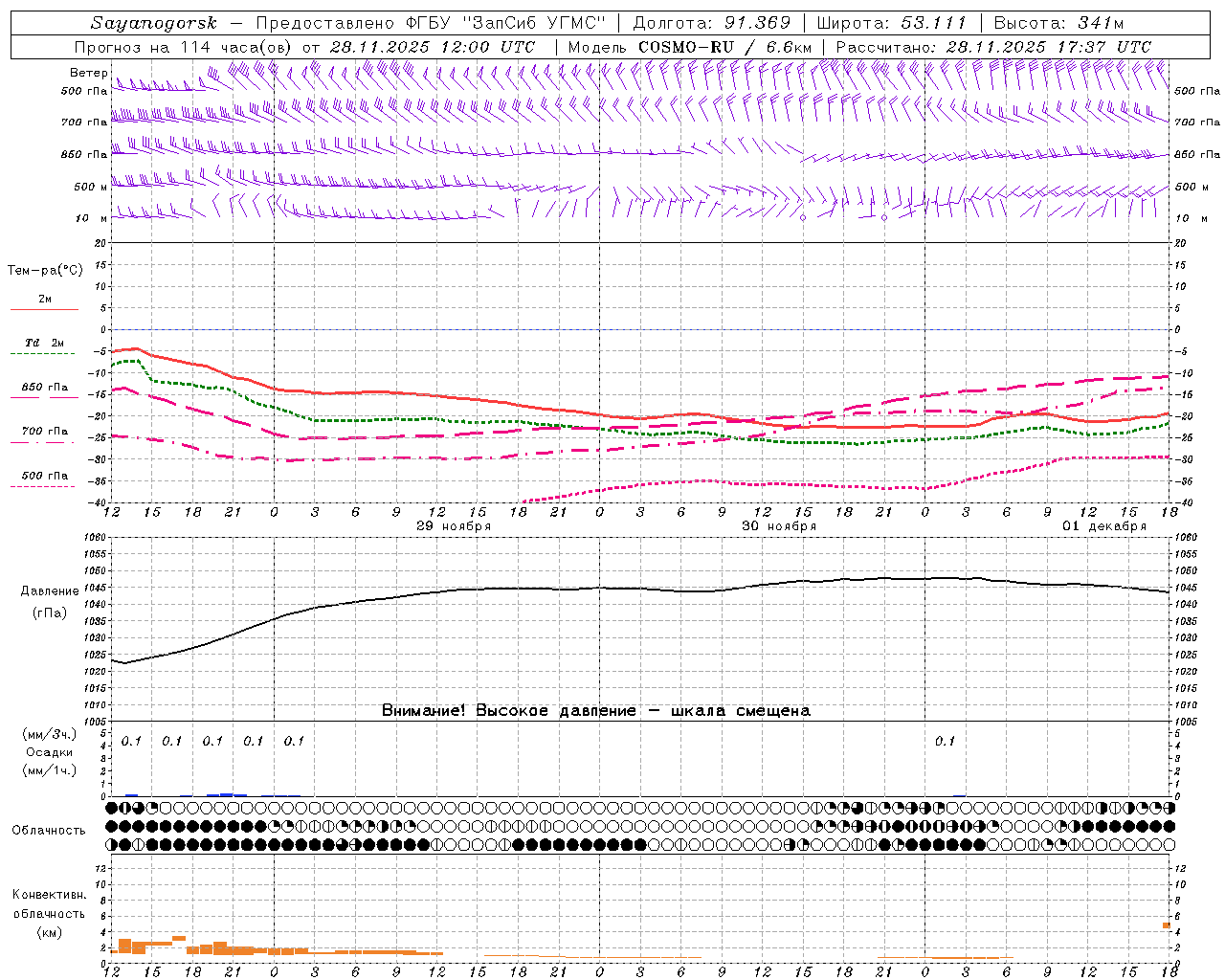Select the "30 ноября" date label

tap(779, 526)
